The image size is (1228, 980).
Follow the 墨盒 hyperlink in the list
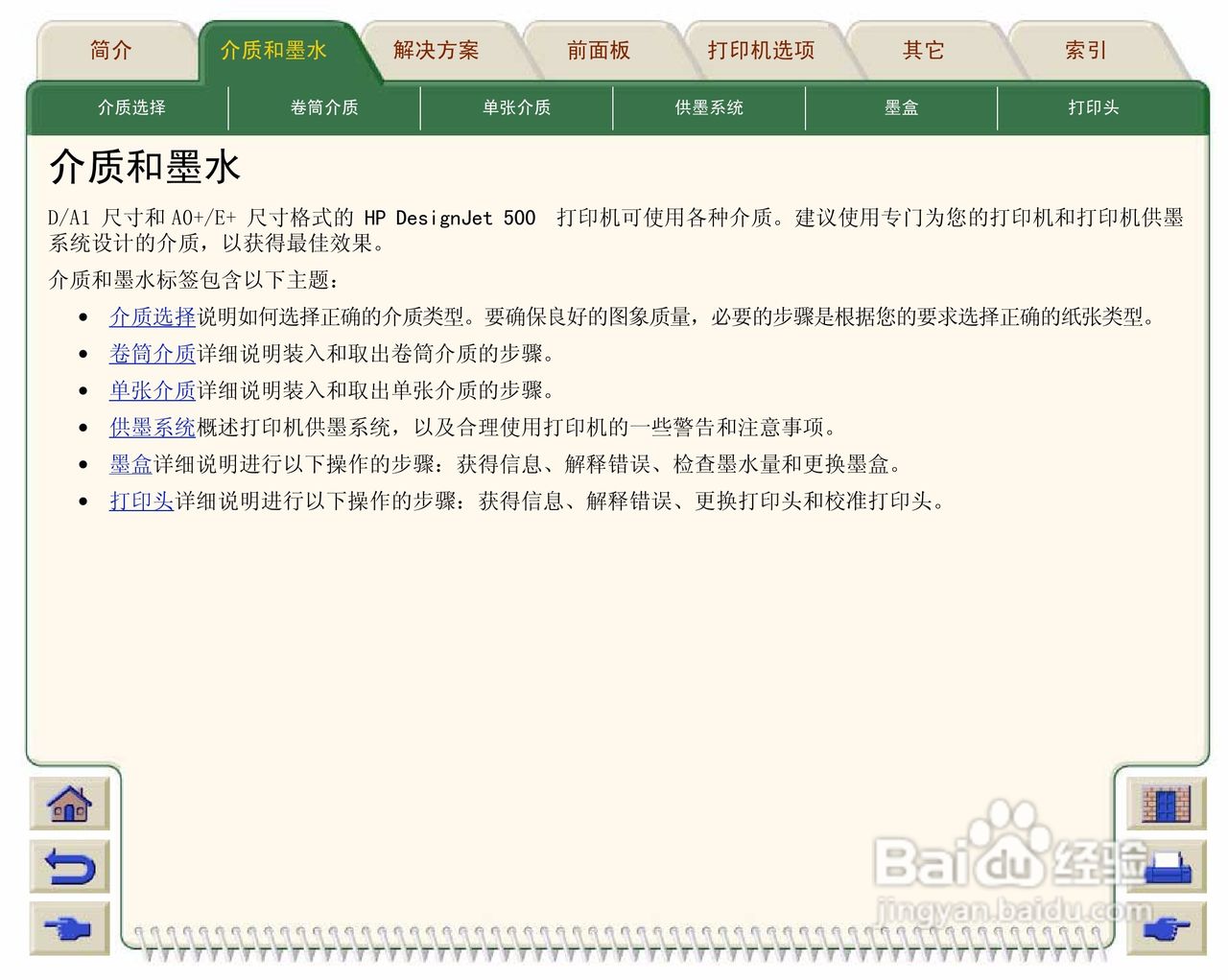click(x=131, y=465)
